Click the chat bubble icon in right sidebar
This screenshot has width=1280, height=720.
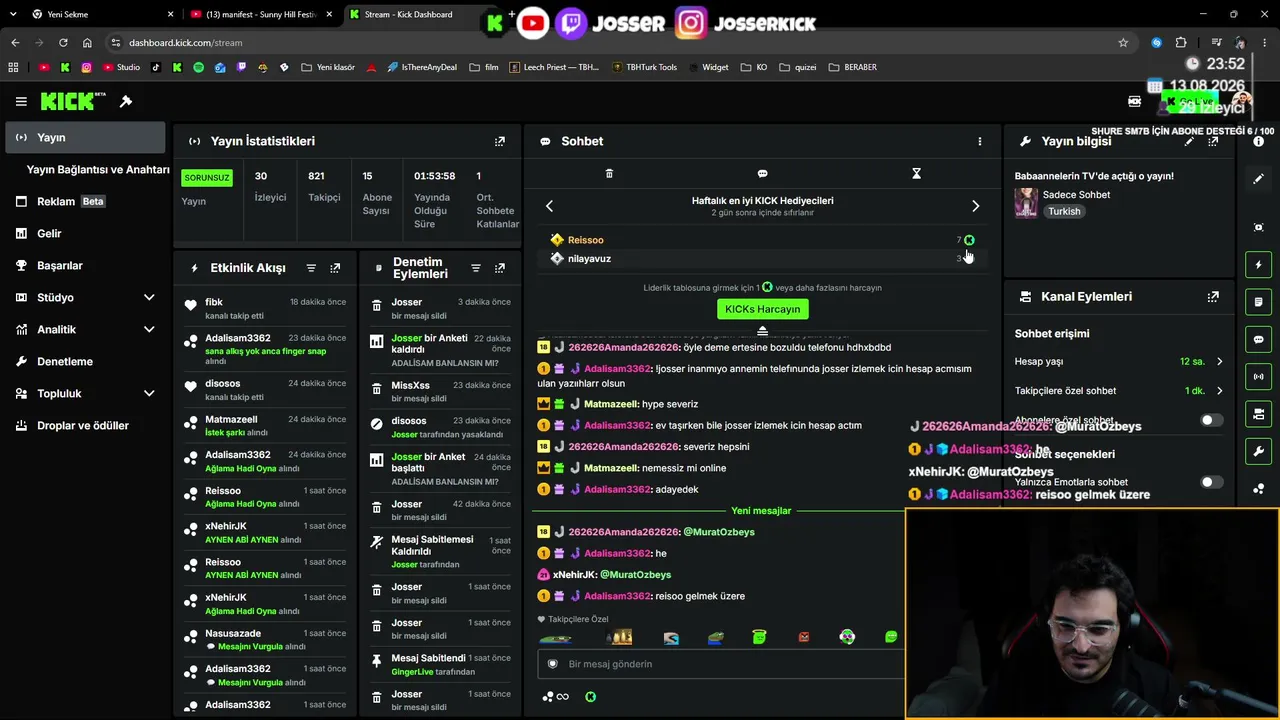pyautogui.click(x=1259, y=339)
